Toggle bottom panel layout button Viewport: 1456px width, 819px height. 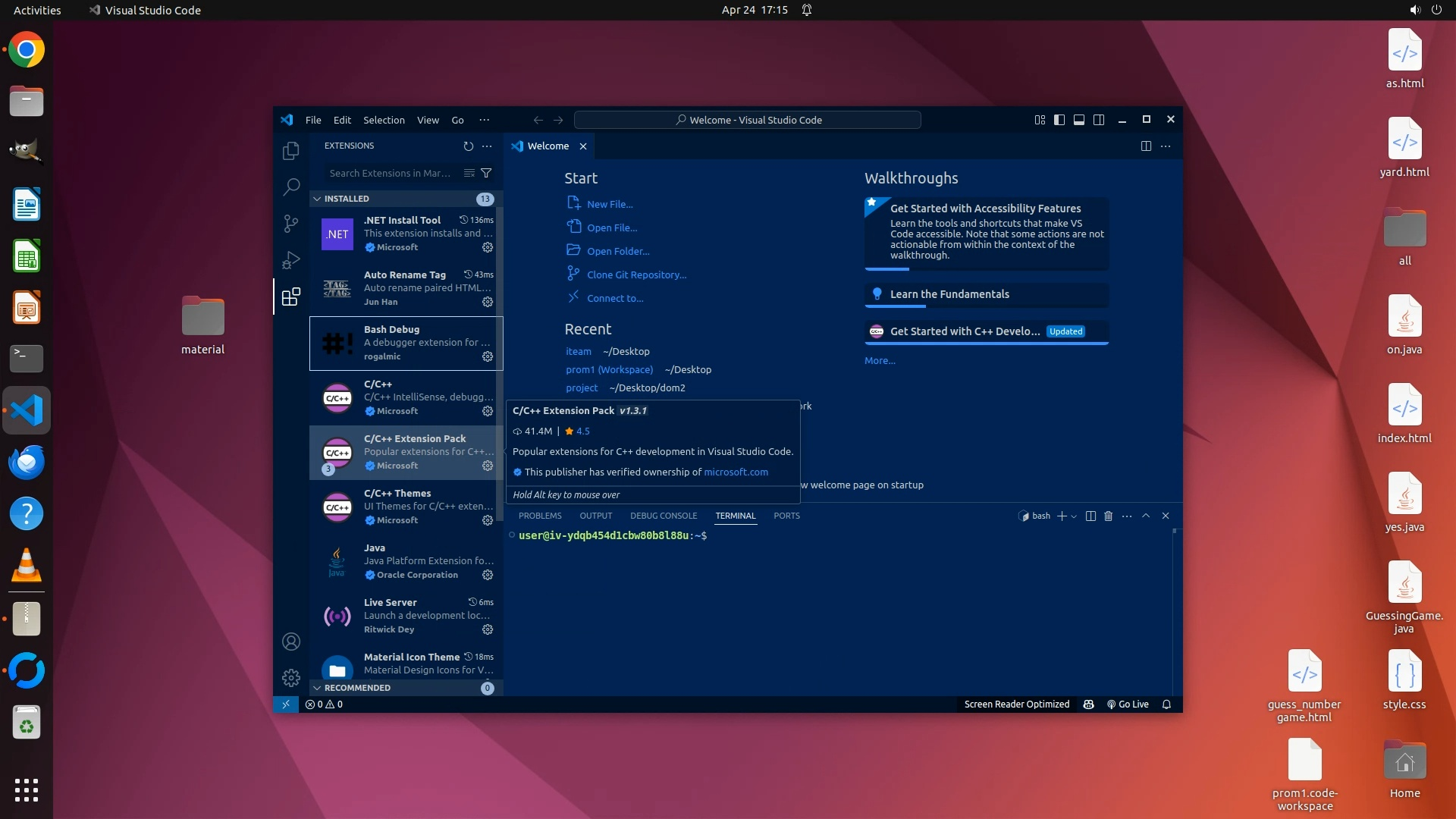1079,120
